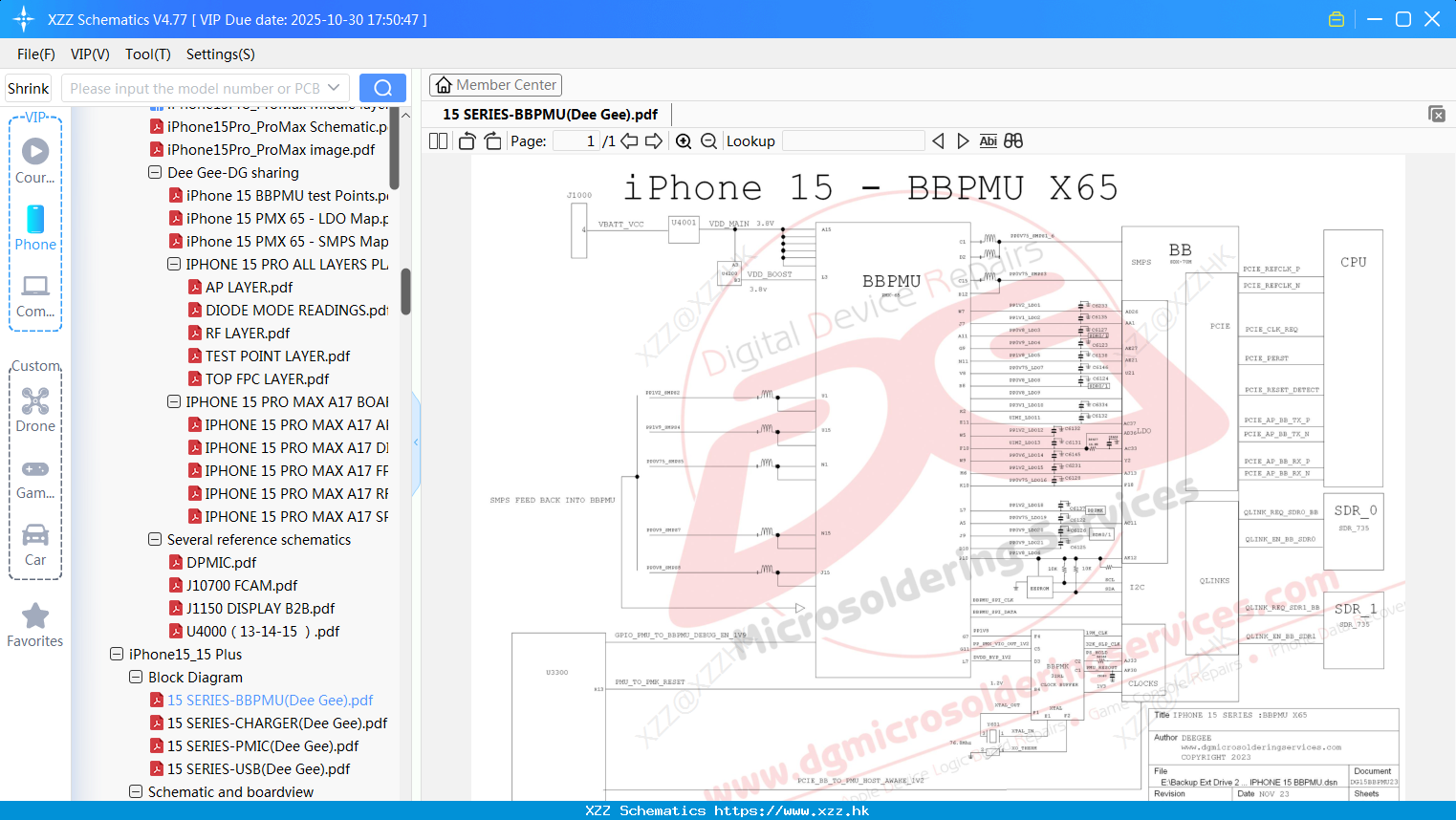
Task: Go to next page arrow
Action: (x=654, y=140)
